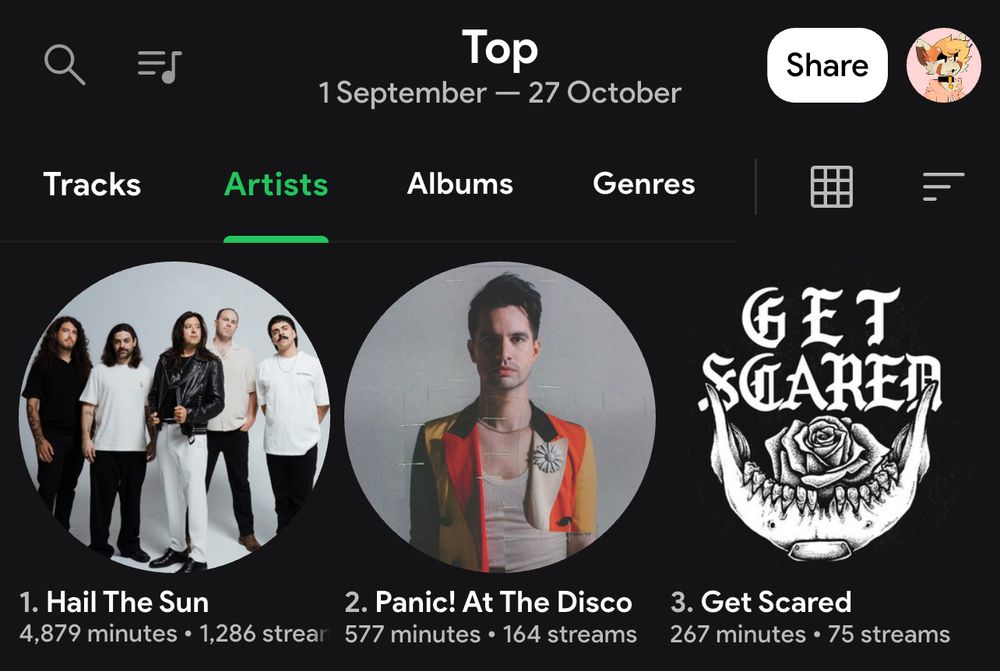Open the sort order lines icon
1000x671 pixels.
(x=943, y=186)
